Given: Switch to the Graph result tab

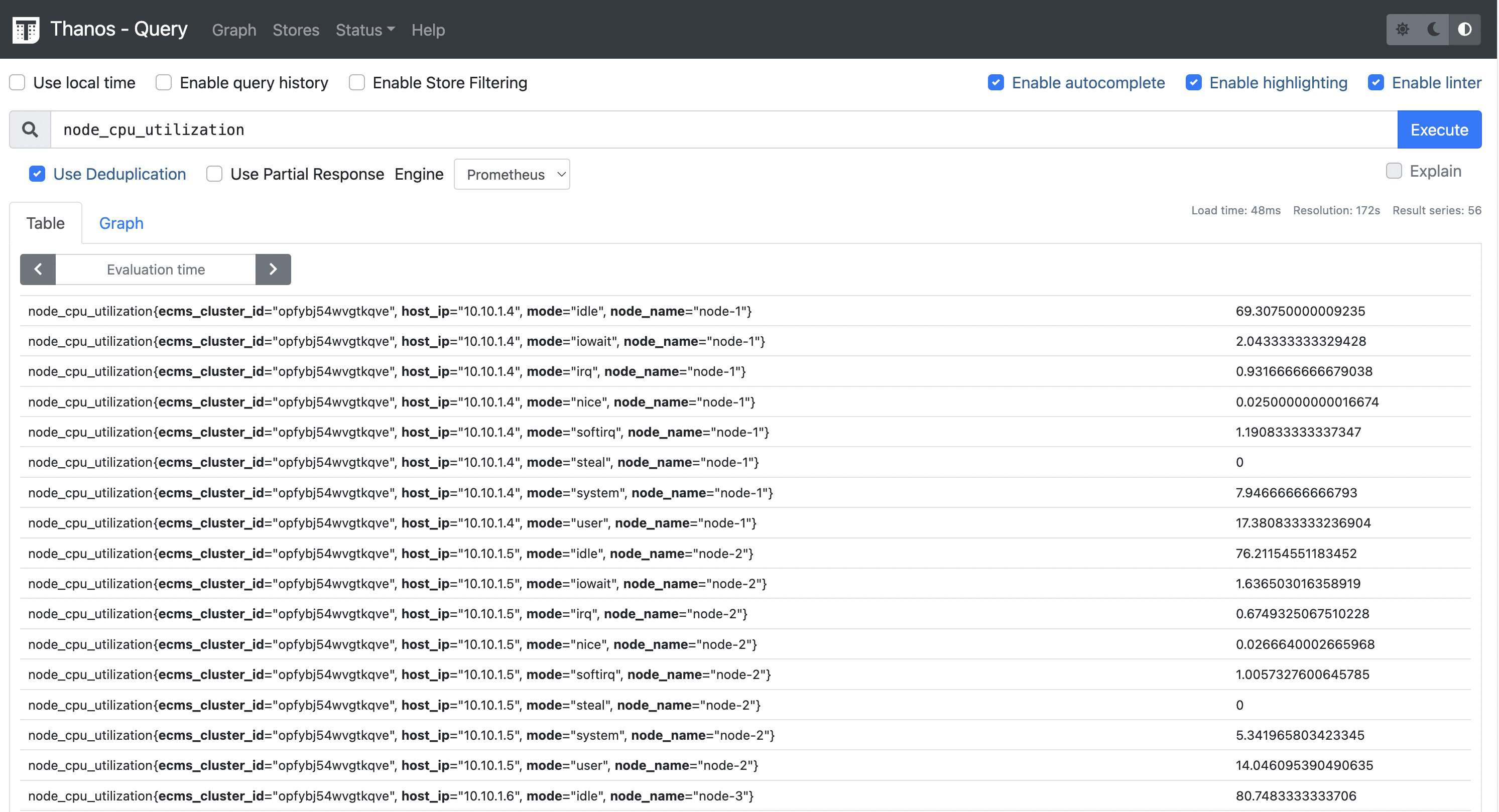Looking at the screenshot, I should pos(121,223).
